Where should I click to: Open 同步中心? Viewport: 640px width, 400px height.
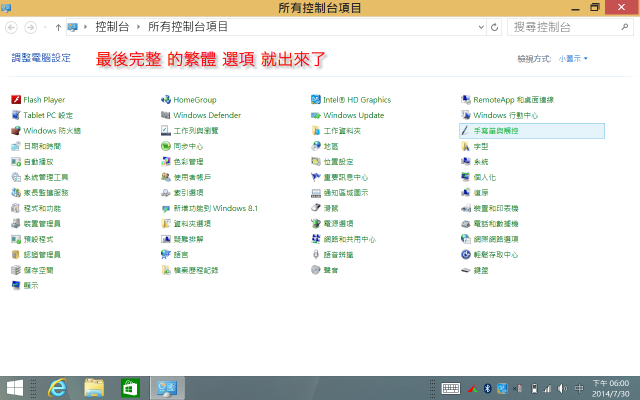(182, 146)
